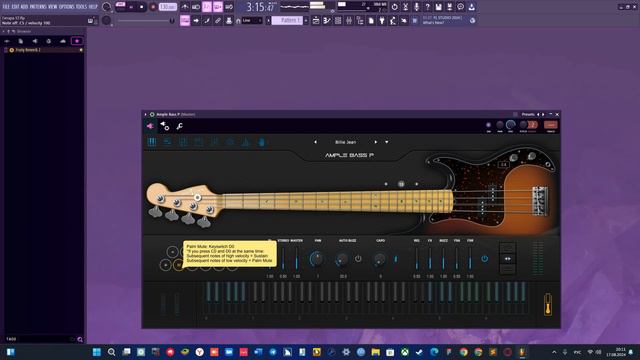640x360 pixels.
Task: Click the plugin wrapper wrench icon
Action: (180, 127)
